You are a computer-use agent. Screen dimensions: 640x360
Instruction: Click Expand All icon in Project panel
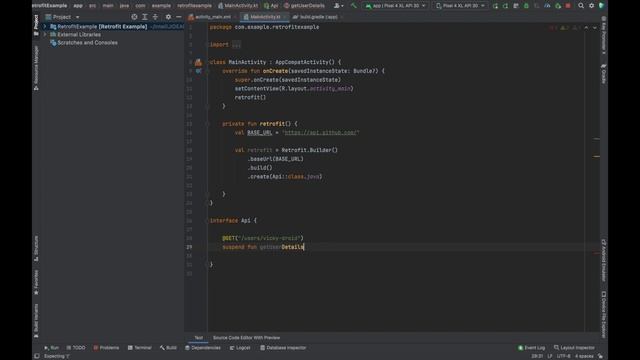tap(144, 17)
